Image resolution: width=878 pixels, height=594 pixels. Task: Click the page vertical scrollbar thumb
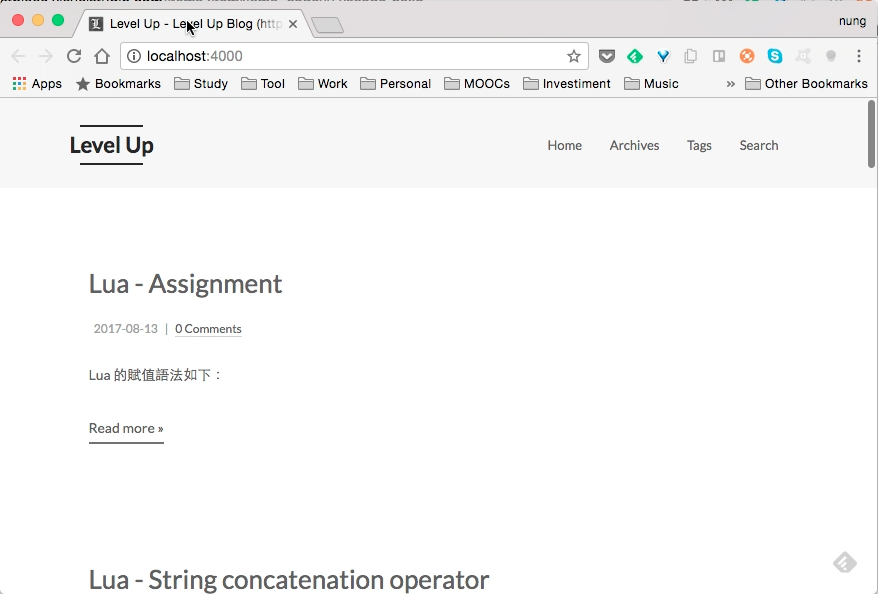(871, 134)
